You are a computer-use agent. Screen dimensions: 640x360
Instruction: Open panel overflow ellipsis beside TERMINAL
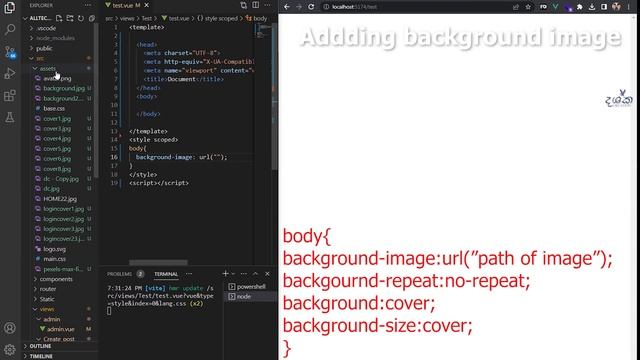(x=189, y=274)
